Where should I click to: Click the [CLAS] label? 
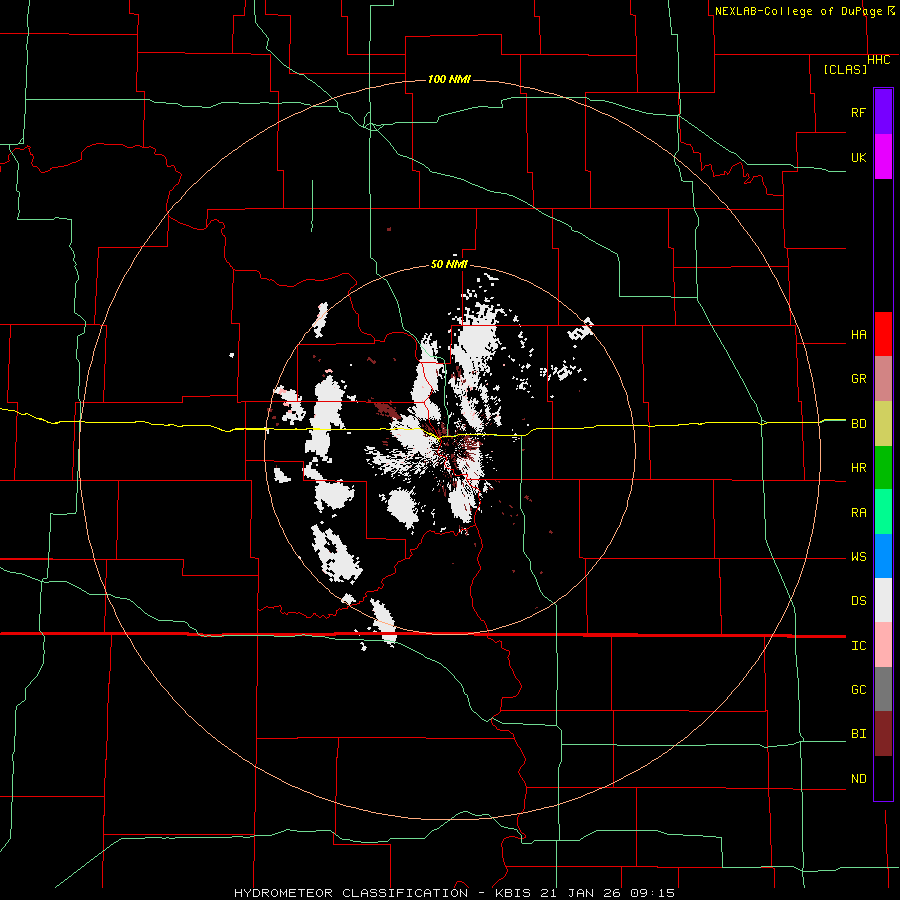click(x=845, y=69)
